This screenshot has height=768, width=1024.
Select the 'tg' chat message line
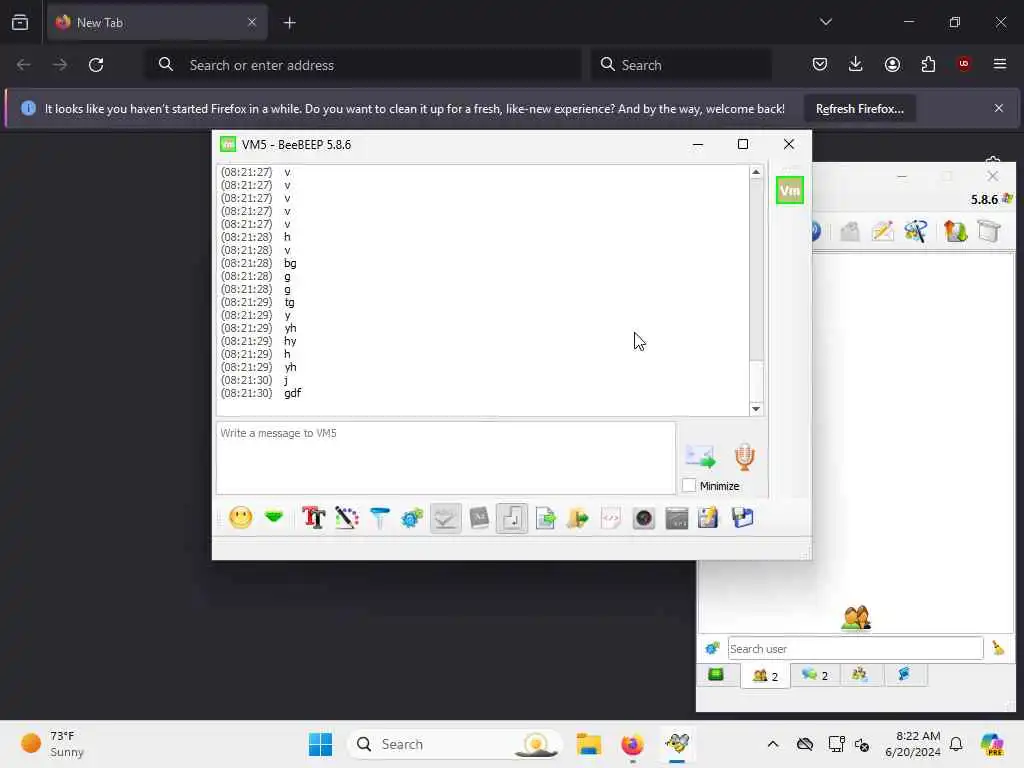point(289,302)
